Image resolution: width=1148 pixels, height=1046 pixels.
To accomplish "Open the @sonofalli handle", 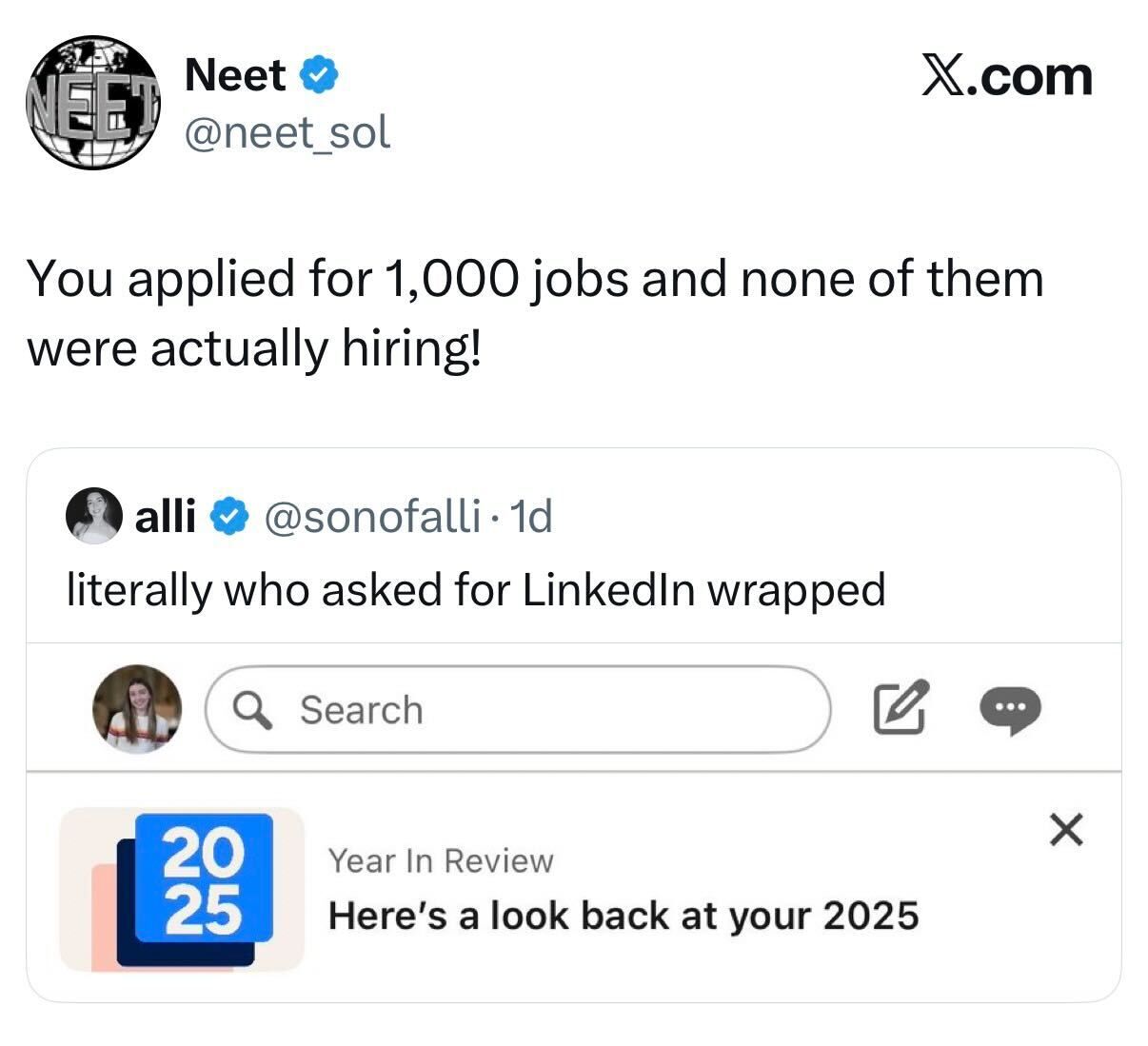I will [x=371, y=517].
